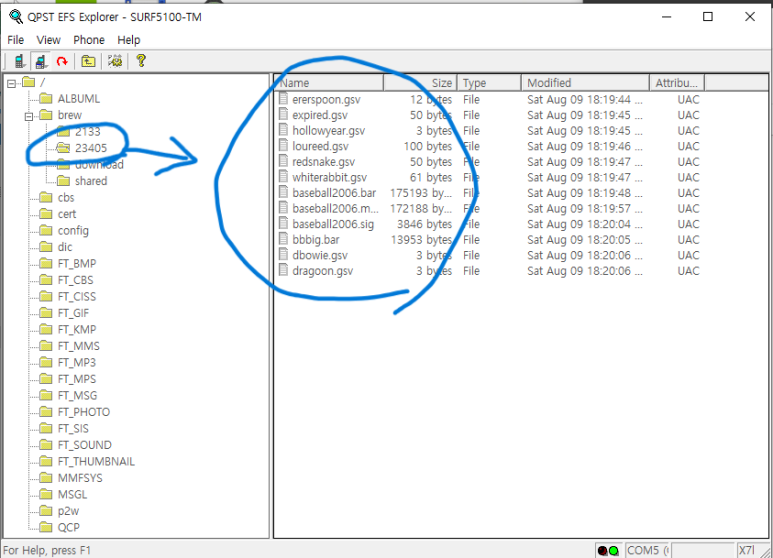Click the folder icon of cbs

(46, 197)
